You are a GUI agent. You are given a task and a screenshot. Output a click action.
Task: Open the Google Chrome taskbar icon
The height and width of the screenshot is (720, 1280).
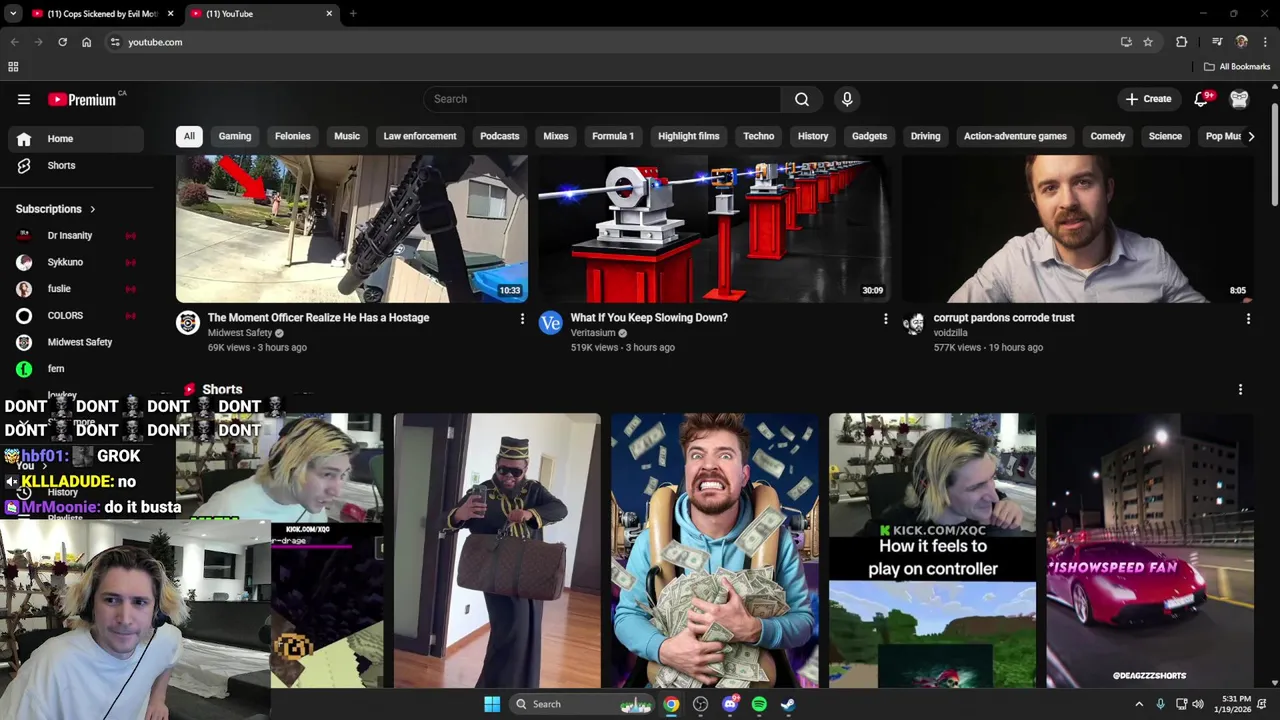(671, 704)
